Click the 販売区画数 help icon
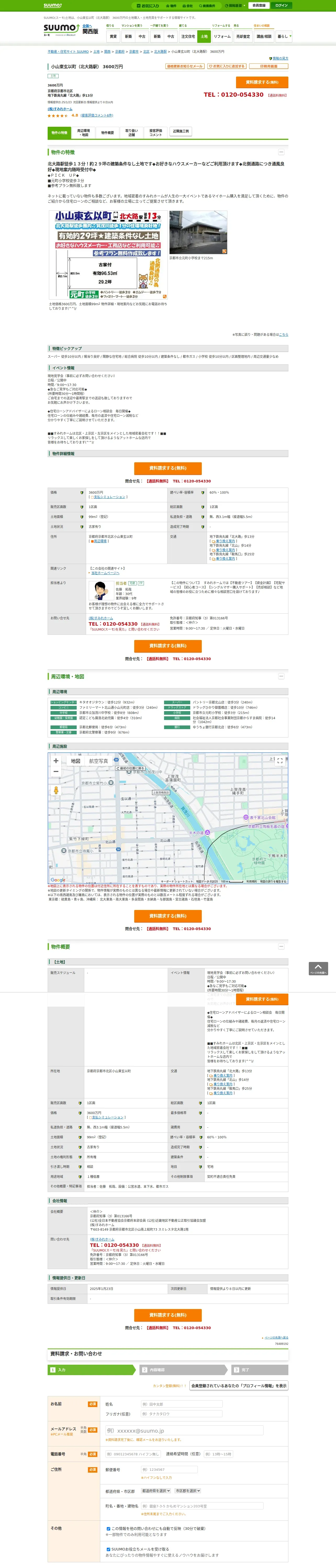The image size is (336, 1568). pyautogui.click(x=82, y=507)
